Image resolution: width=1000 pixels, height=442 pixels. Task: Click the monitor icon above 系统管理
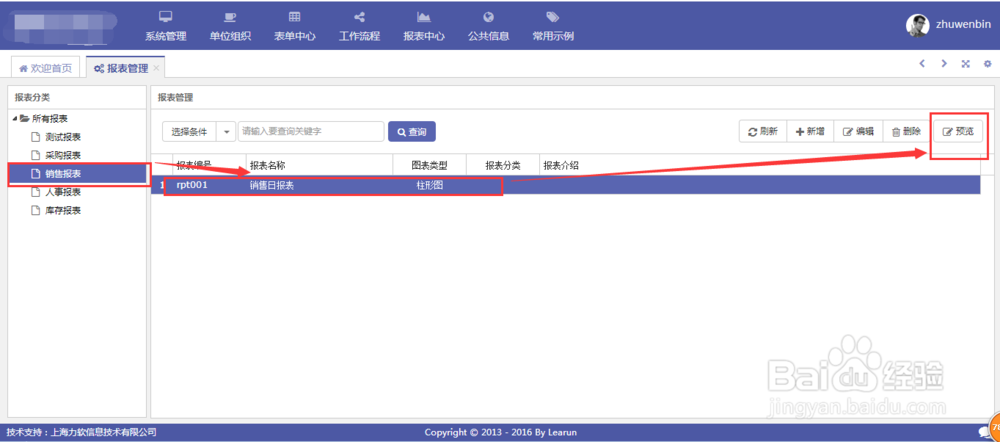[166, 17]
